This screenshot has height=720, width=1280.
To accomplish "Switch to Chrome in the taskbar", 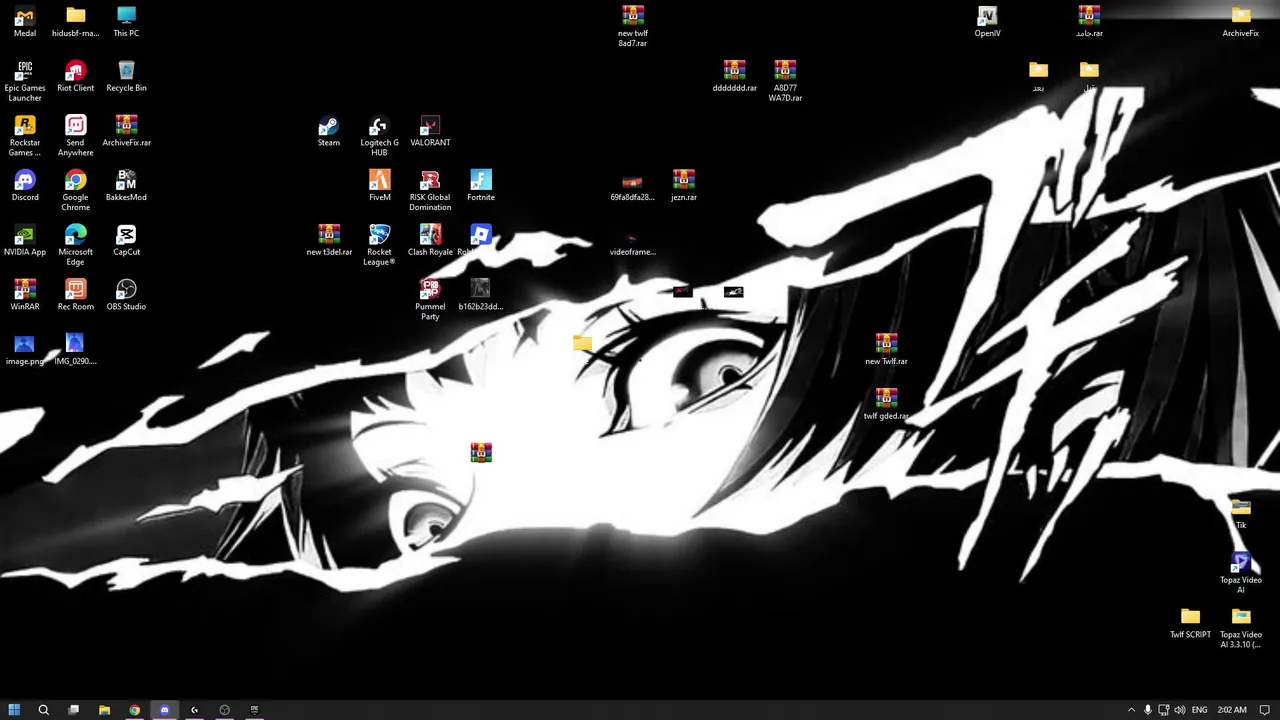I will point(134,710).
